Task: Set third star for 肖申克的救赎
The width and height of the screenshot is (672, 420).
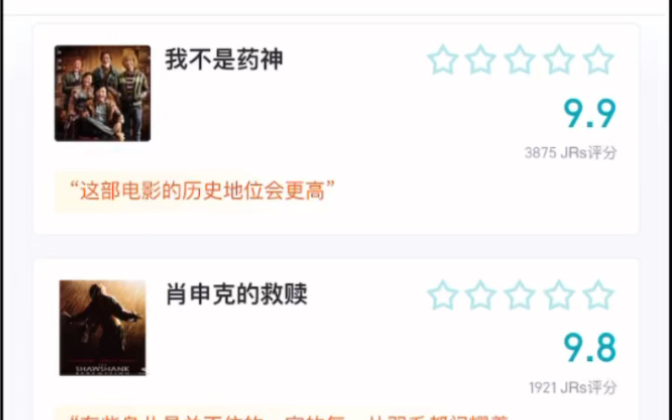Action: [519, 295]
